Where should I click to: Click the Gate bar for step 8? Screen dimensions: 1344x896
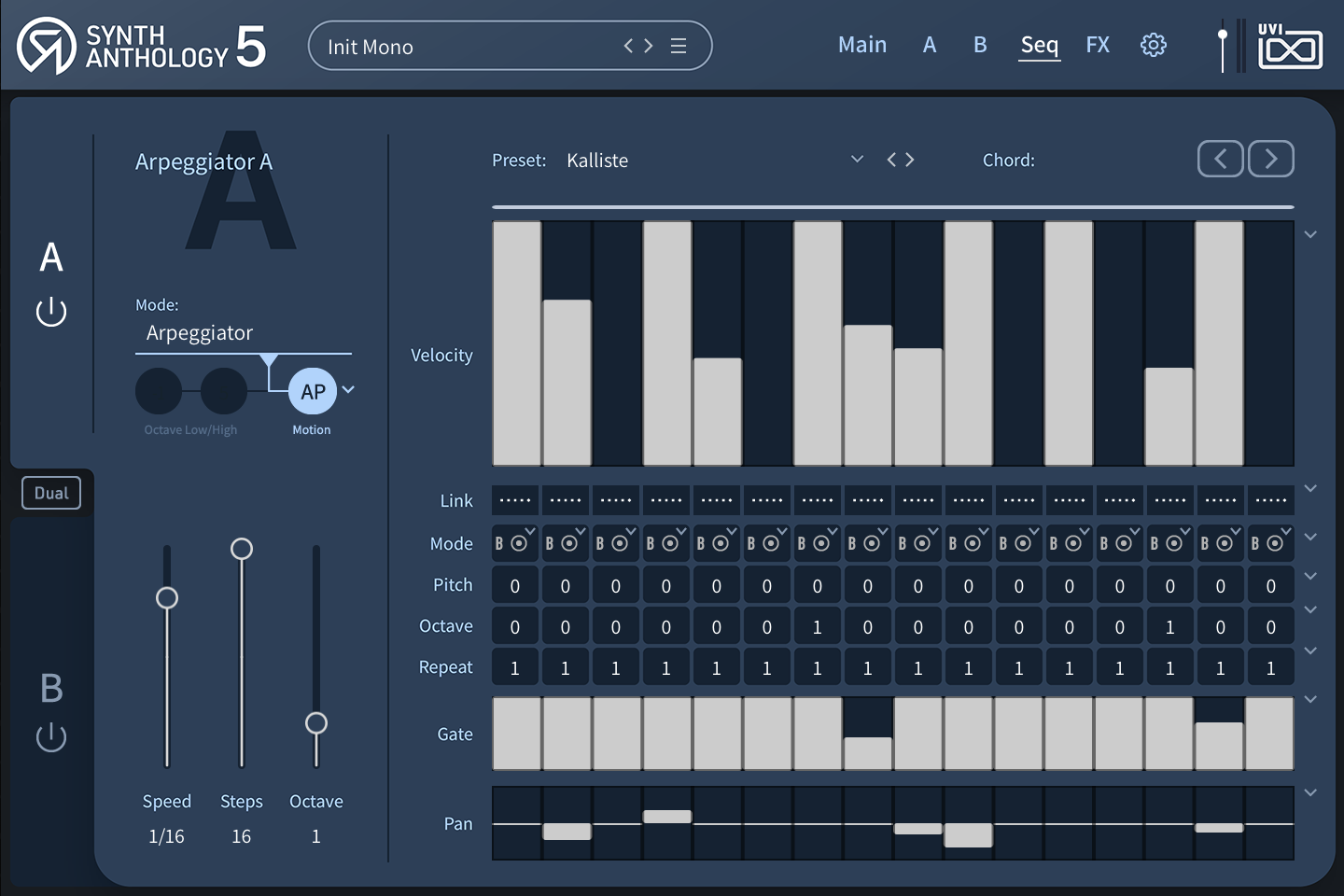pos(868,753)
